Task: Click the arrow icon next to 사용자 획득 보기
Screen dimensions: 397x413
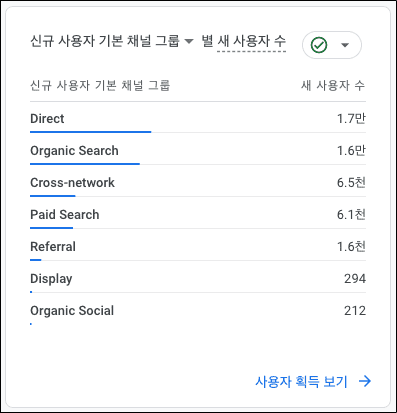Action: pos(365,381)
